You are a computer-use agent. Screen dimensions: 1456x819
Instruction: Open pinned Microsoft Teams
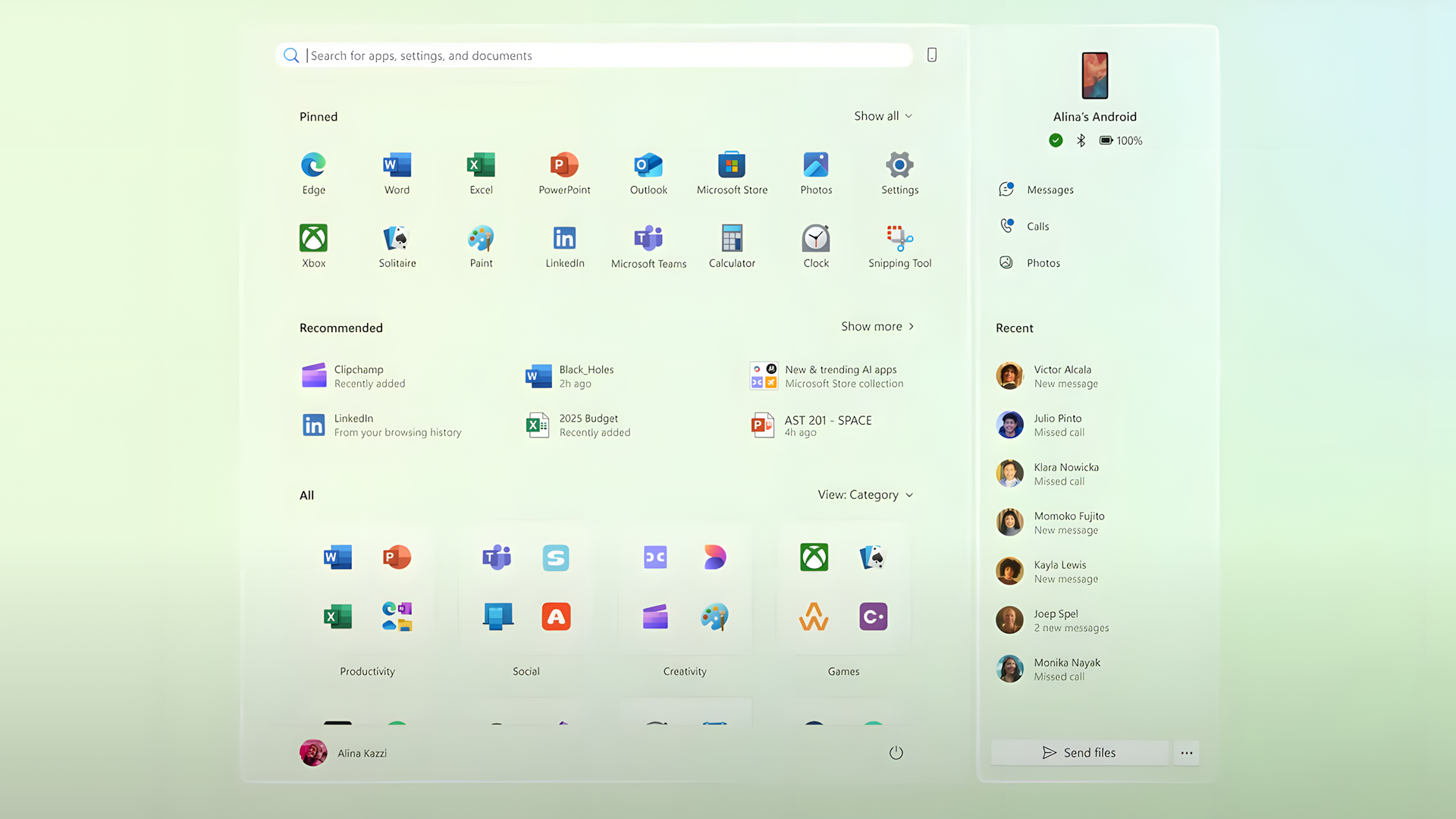[x=648, y=246]
